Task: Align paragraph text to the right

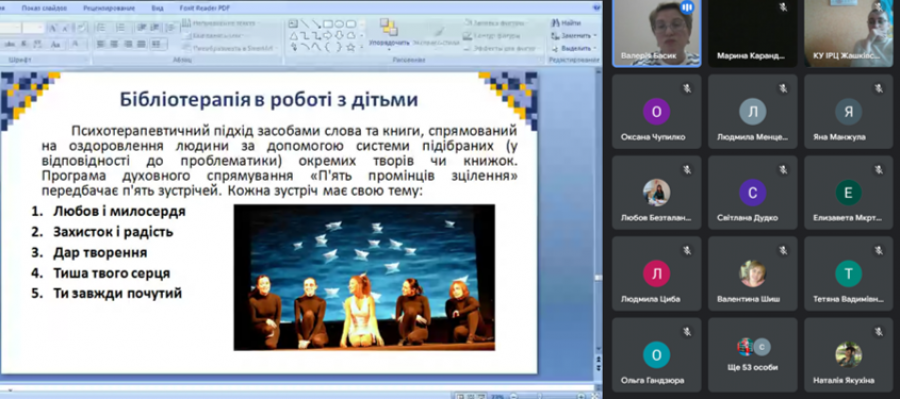Action: 128,44
